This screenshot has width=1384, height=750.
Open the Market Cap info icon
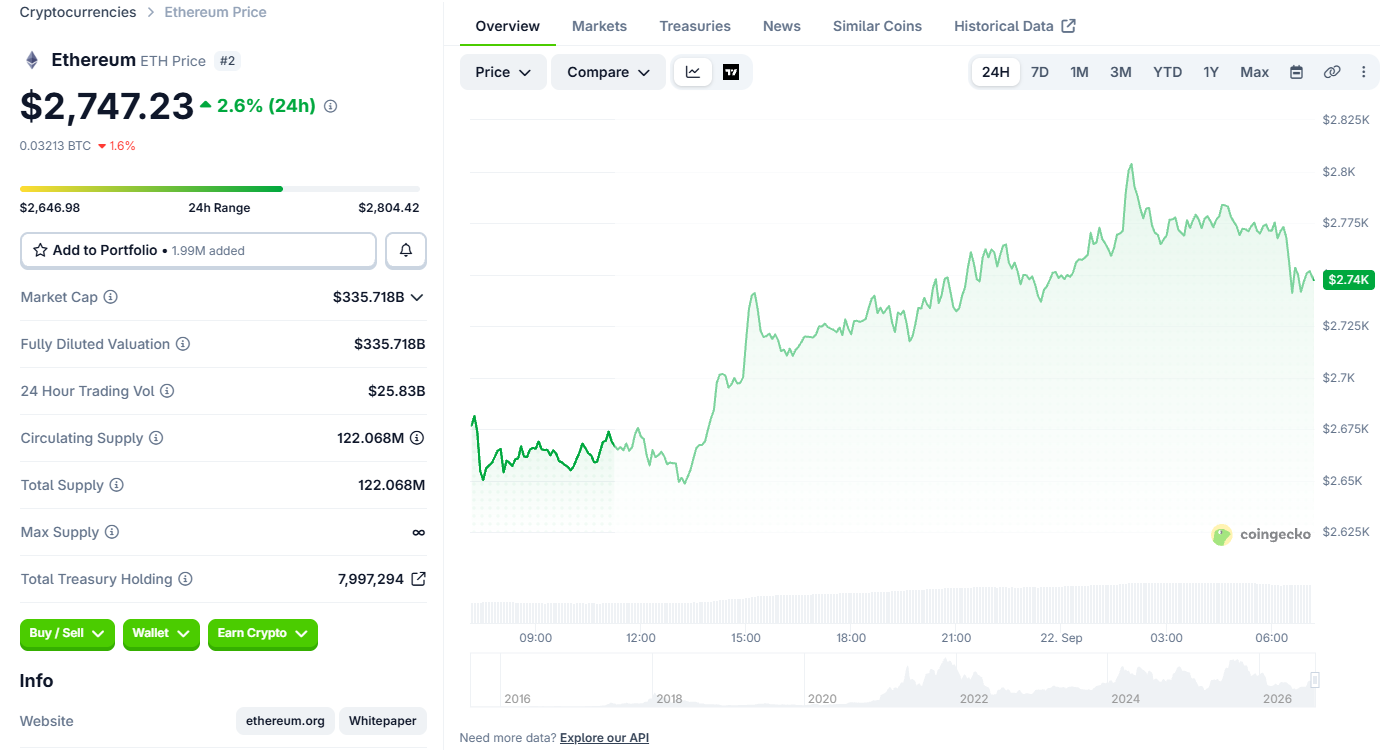[x=111, y=297]
